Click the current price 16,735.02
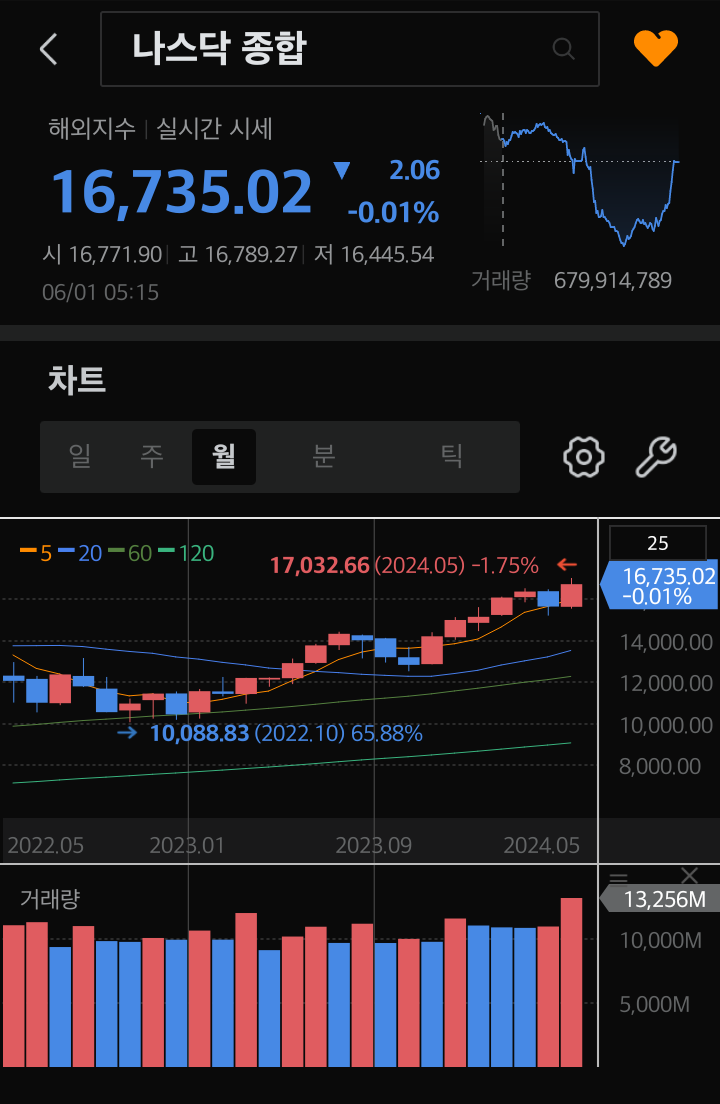This screenshot has height=1104, width=720. click(x=182, y=191)
